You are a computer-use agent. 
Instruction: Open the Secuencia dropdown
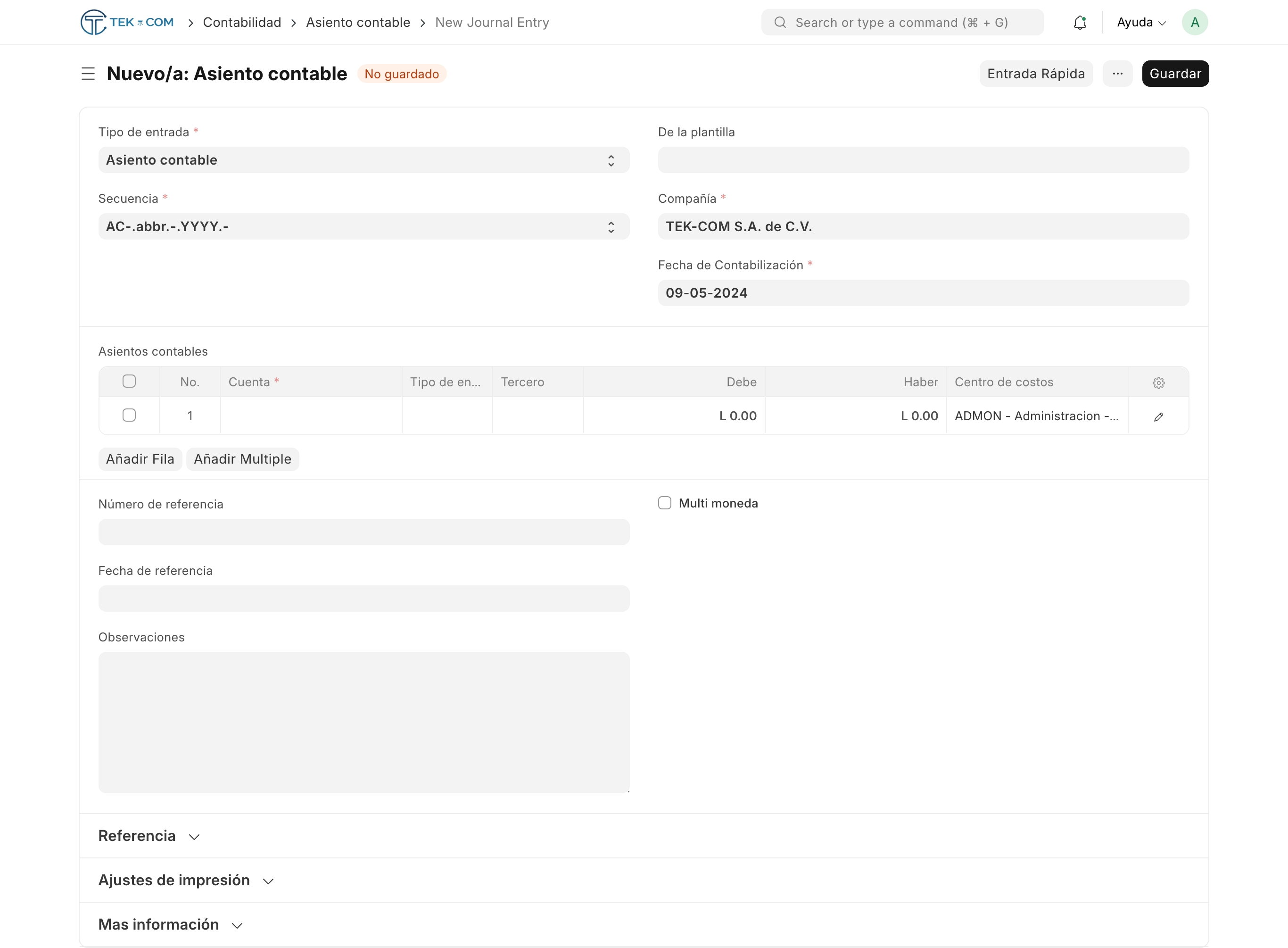tap(363, 227)
